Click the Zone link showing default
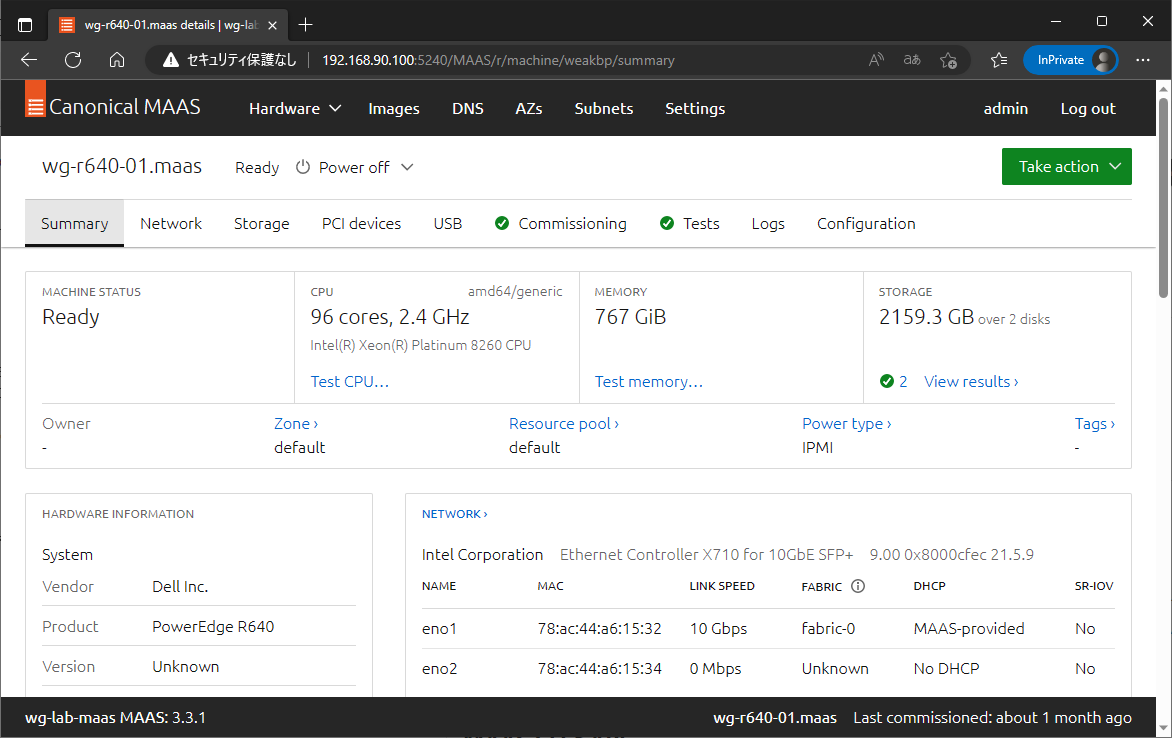The width and height of the screenshot is (1172, 738). (x=296, y=423)
